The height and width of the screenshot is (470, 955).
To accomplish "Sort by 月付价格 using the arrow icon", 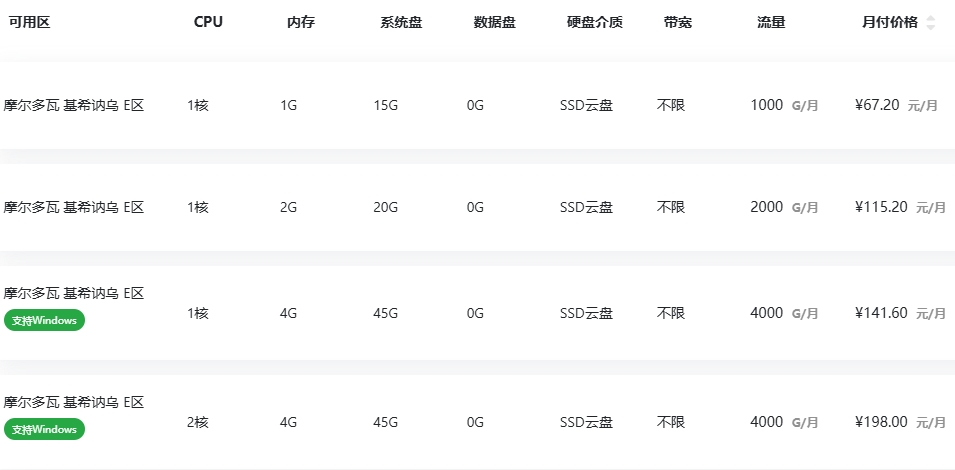I will click(x=930, y=23).
